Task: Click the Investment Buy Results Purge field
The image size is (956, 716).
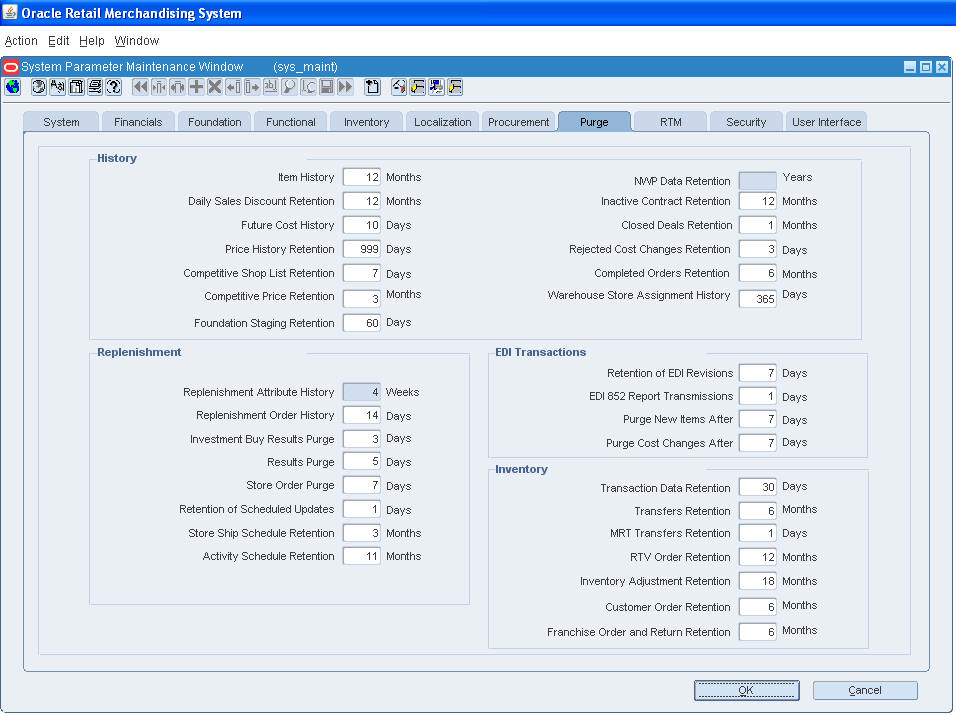Action: point(362,439)
